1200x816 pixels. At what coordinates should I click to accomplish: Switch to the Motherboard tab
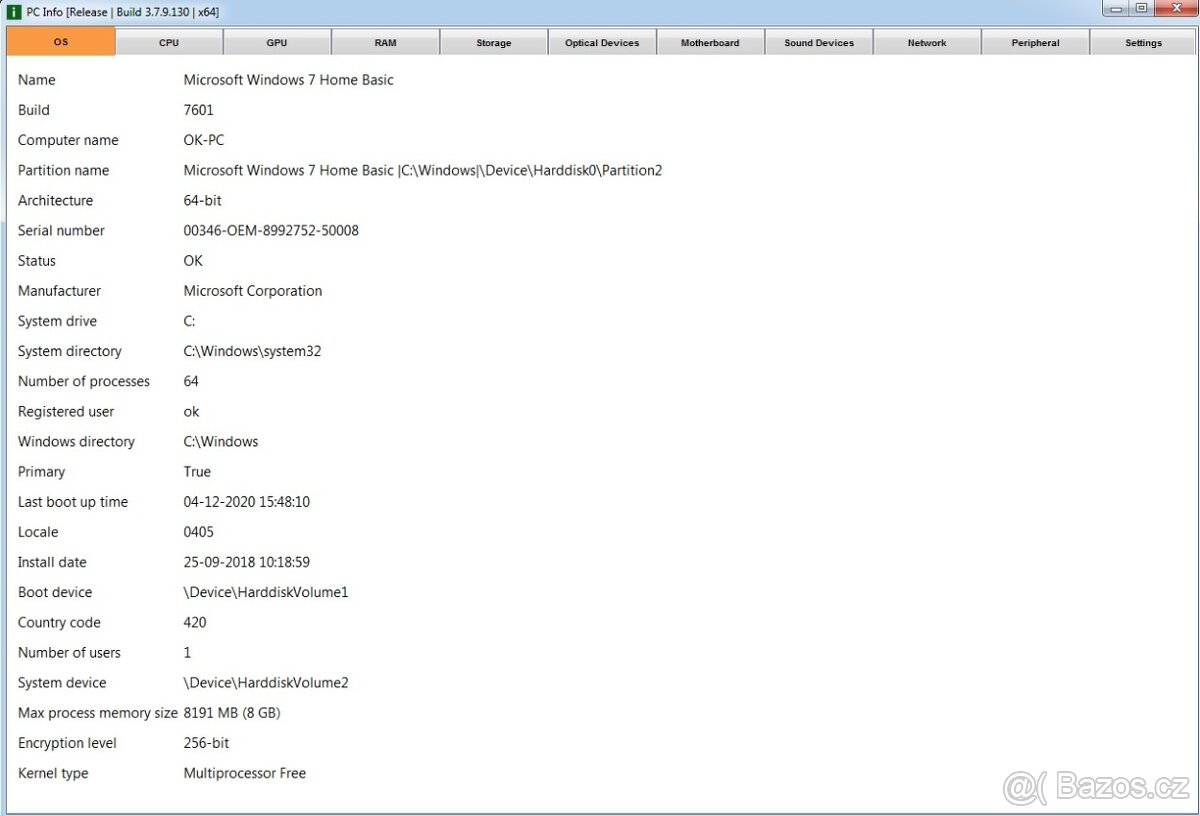point(710,43)
